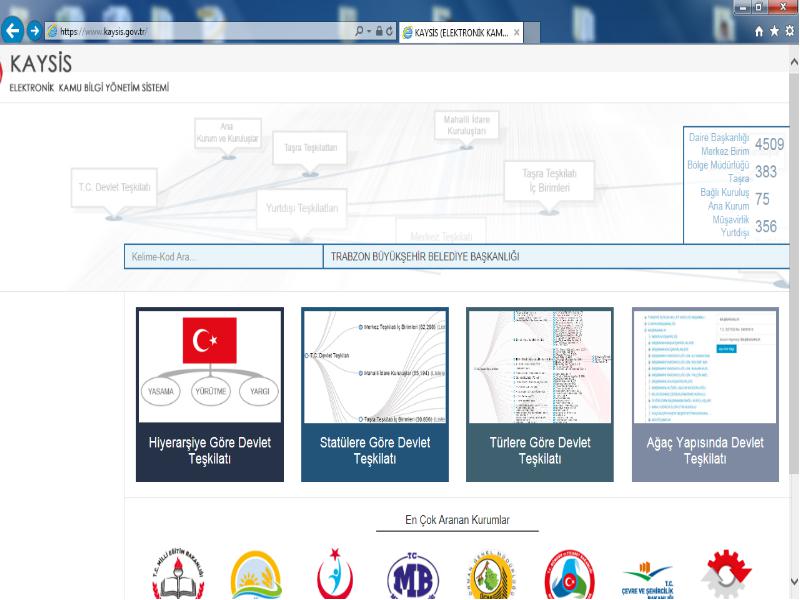This screenshot has height=600, width=800.
Task: Click the Bölge Müdürlüğü count 383
Action: point(766,171)
